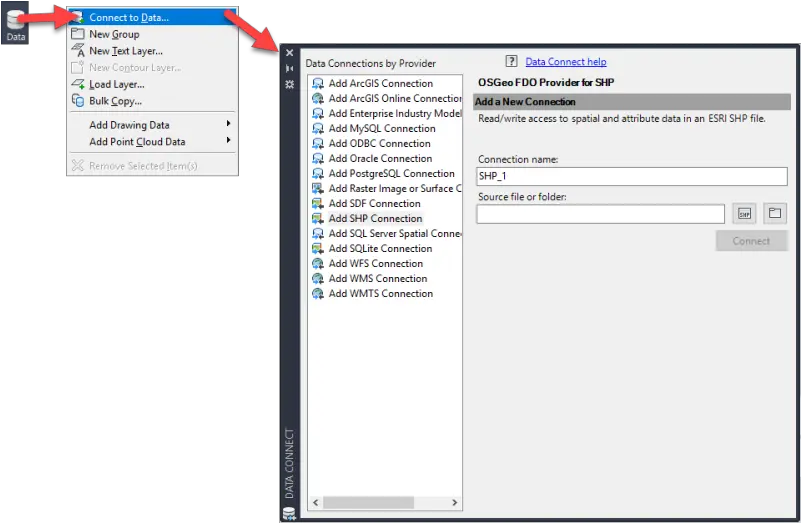Click the SQLite Connection row icon
This screenshot has width=801, height=523.
click(x=318, y=248)
